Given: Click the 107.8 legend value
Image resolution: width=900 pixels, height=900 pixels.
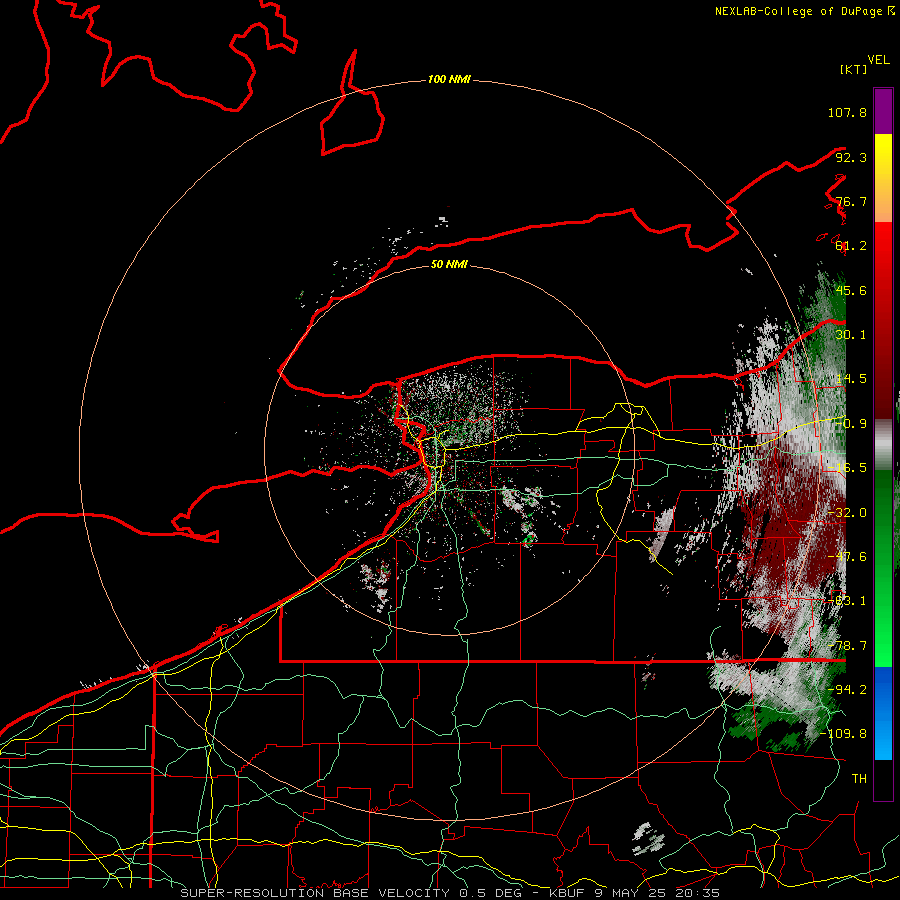Looking at the screenshot, I should tap(847, 112).
